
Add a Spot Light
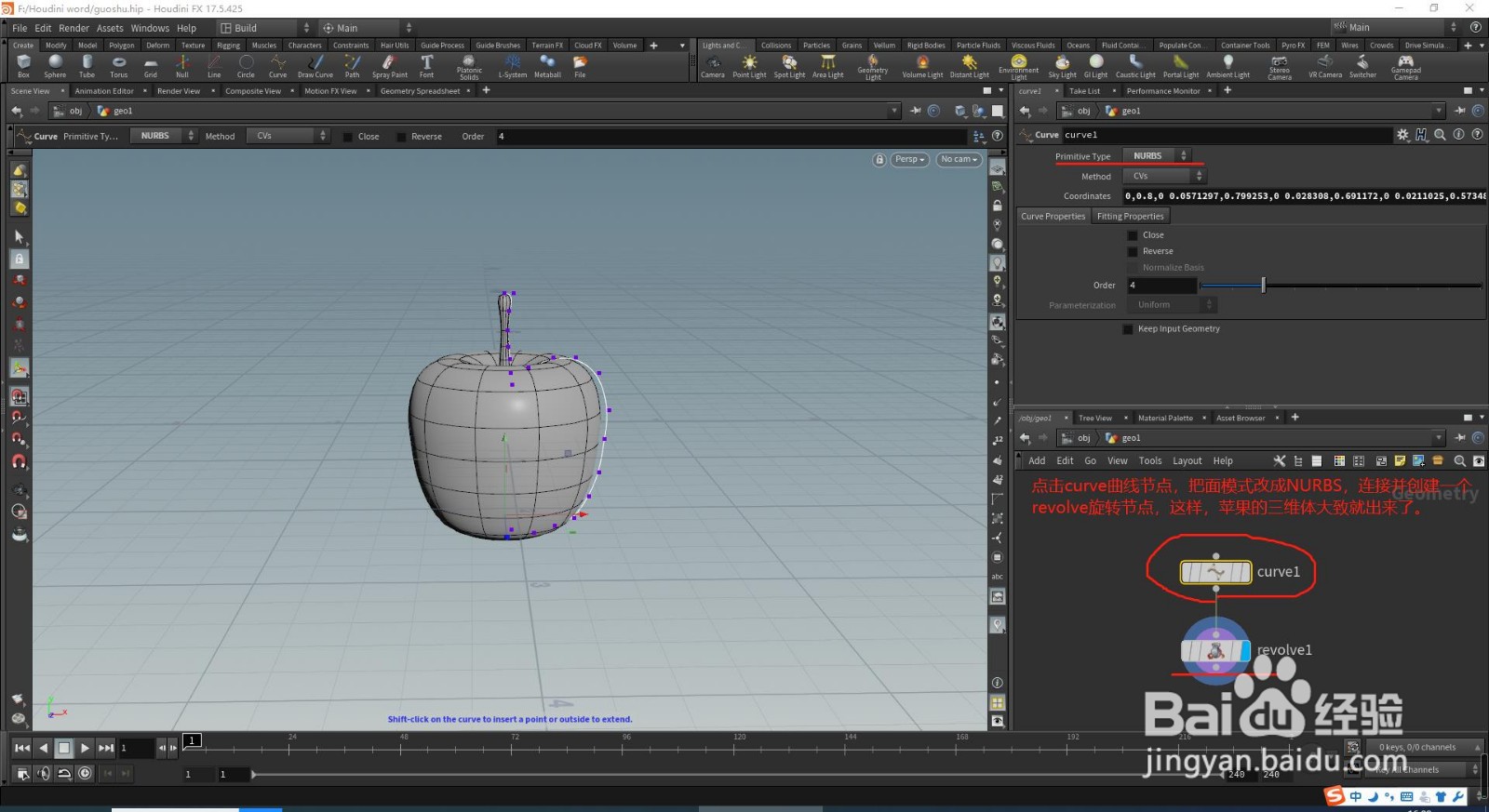point(789,66)
